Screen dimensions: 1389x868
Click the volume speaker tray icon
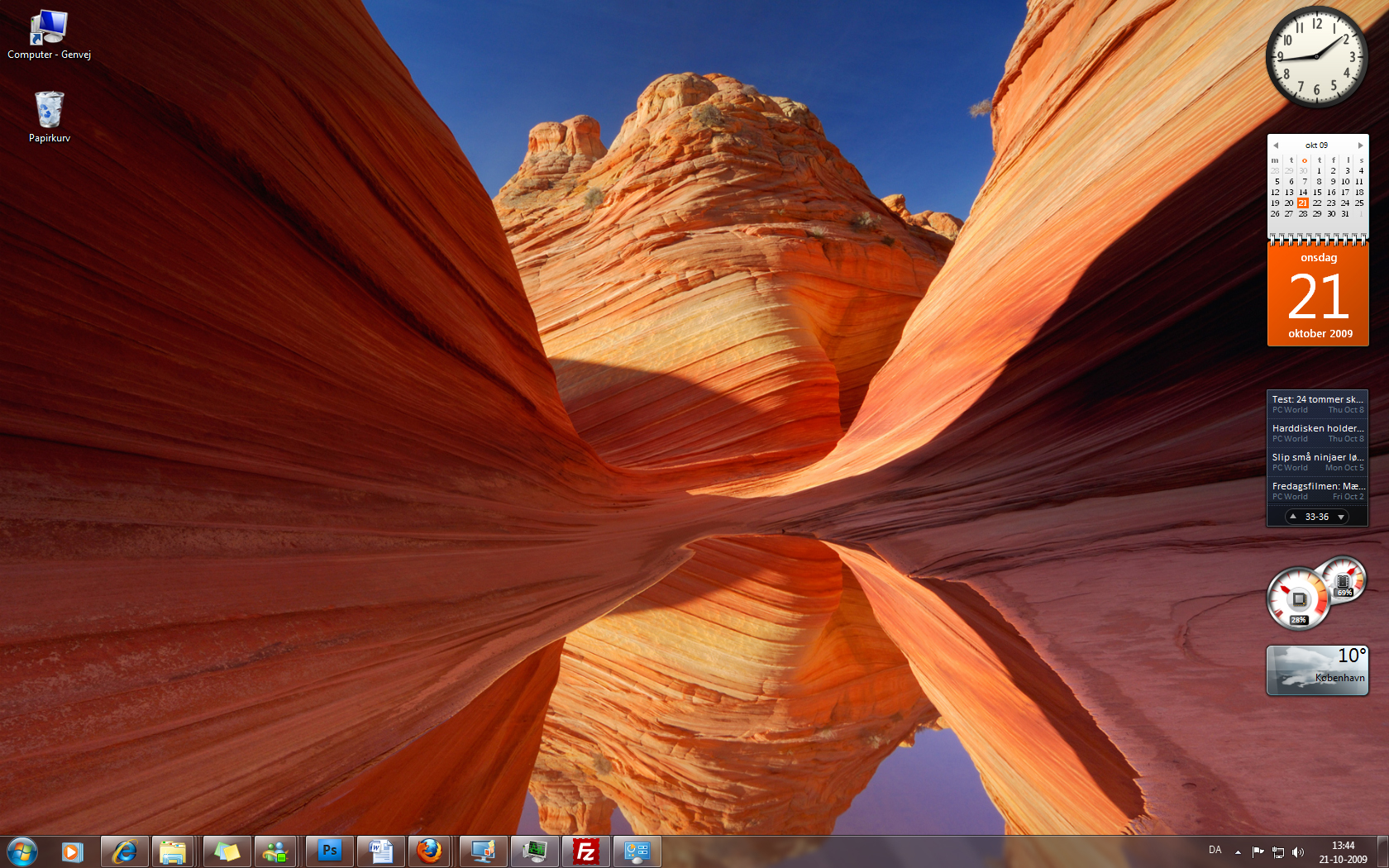[1298, 852]
